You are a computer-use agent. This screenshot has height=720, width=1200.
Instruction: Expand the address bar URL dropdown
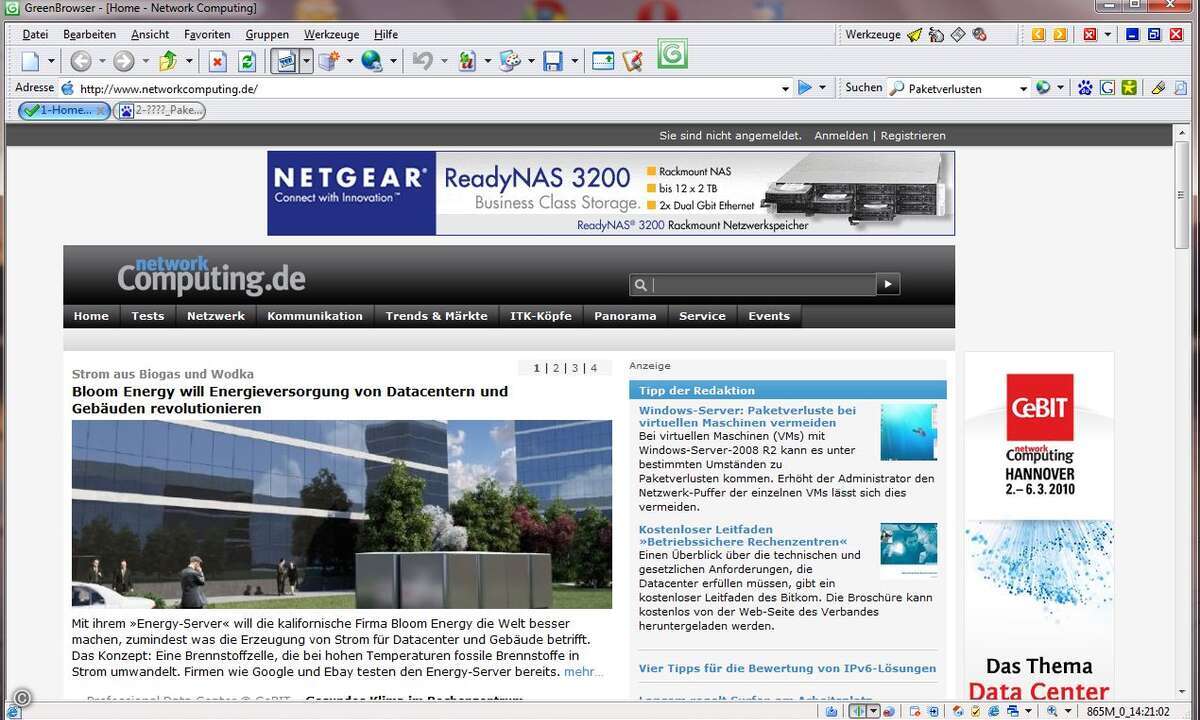(785, 88)
